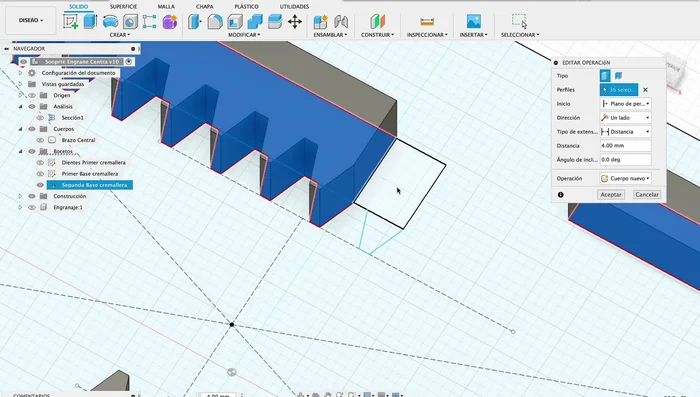Open the Operación Cuerpo nuevo dropdown
The width and height of the screenshot is (700, 397).
tap(625, 178)
